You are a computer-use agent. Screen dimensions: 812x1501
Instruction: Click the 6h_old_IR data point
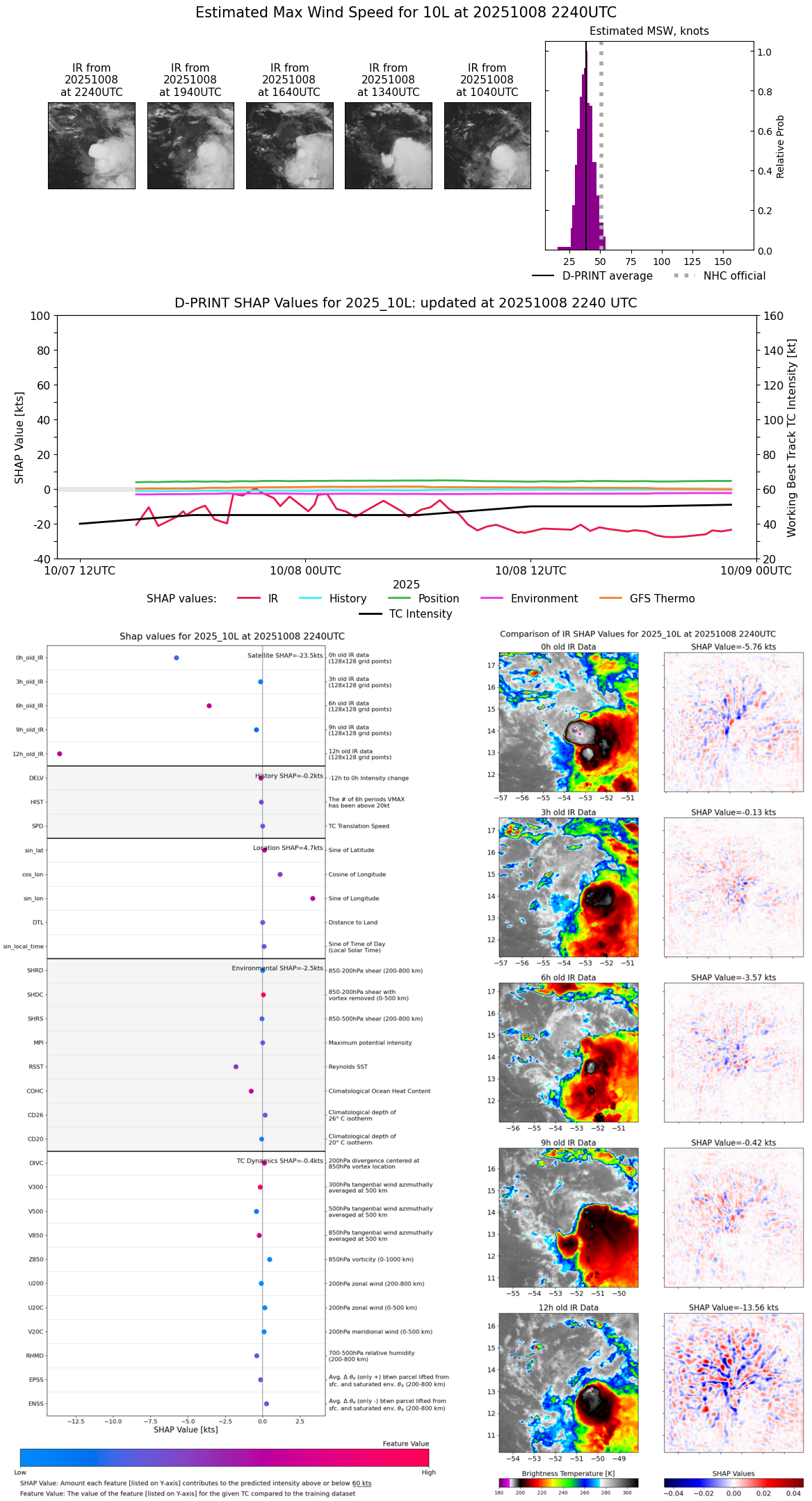(209, 705)
